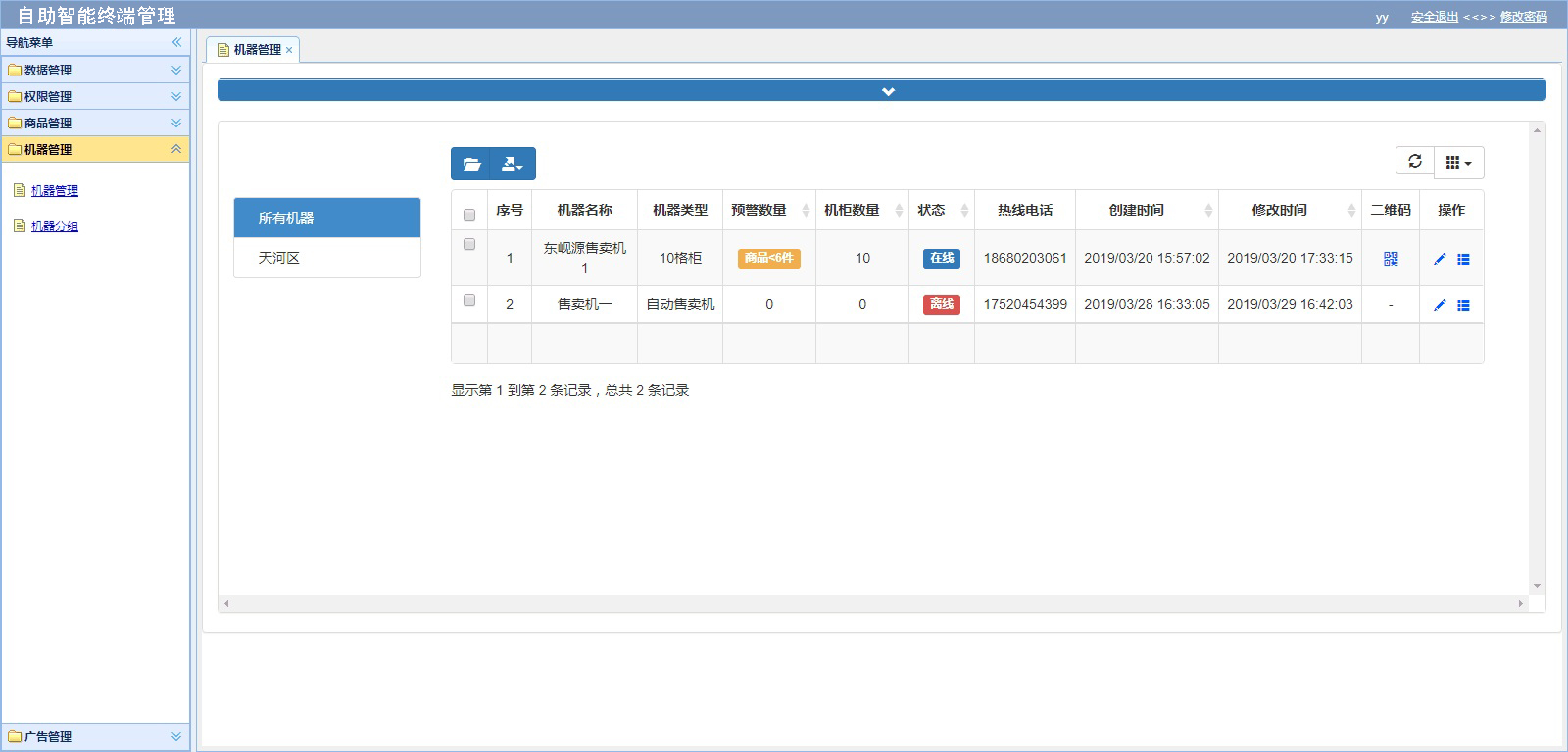Expand the 广告管理 menu section
Screen dimensions: 1568x752
point(176,736)
